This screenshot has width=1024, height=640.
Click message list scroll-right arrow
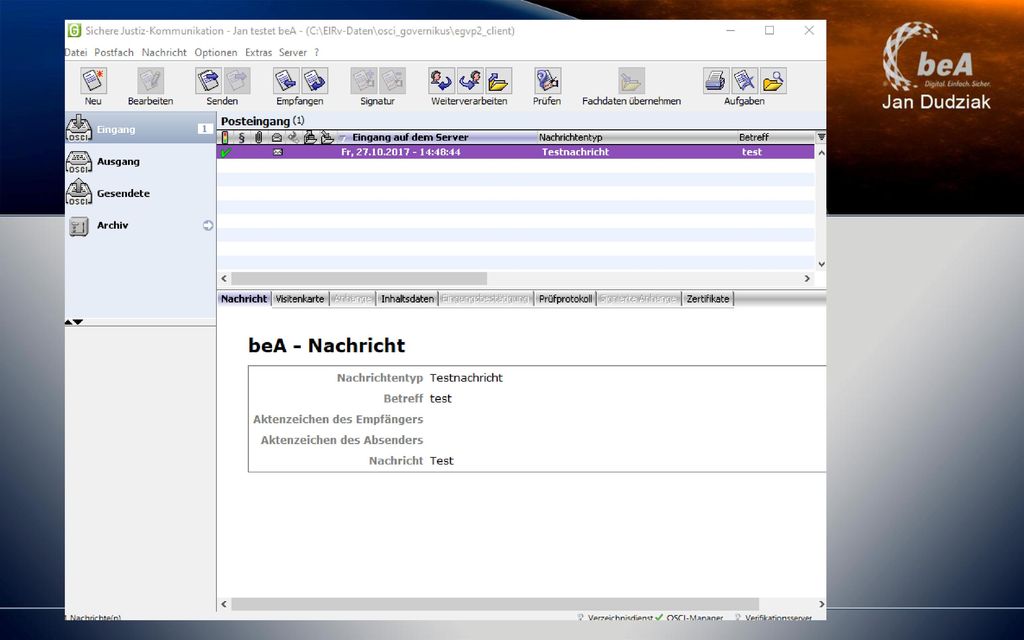click(807, 278)
